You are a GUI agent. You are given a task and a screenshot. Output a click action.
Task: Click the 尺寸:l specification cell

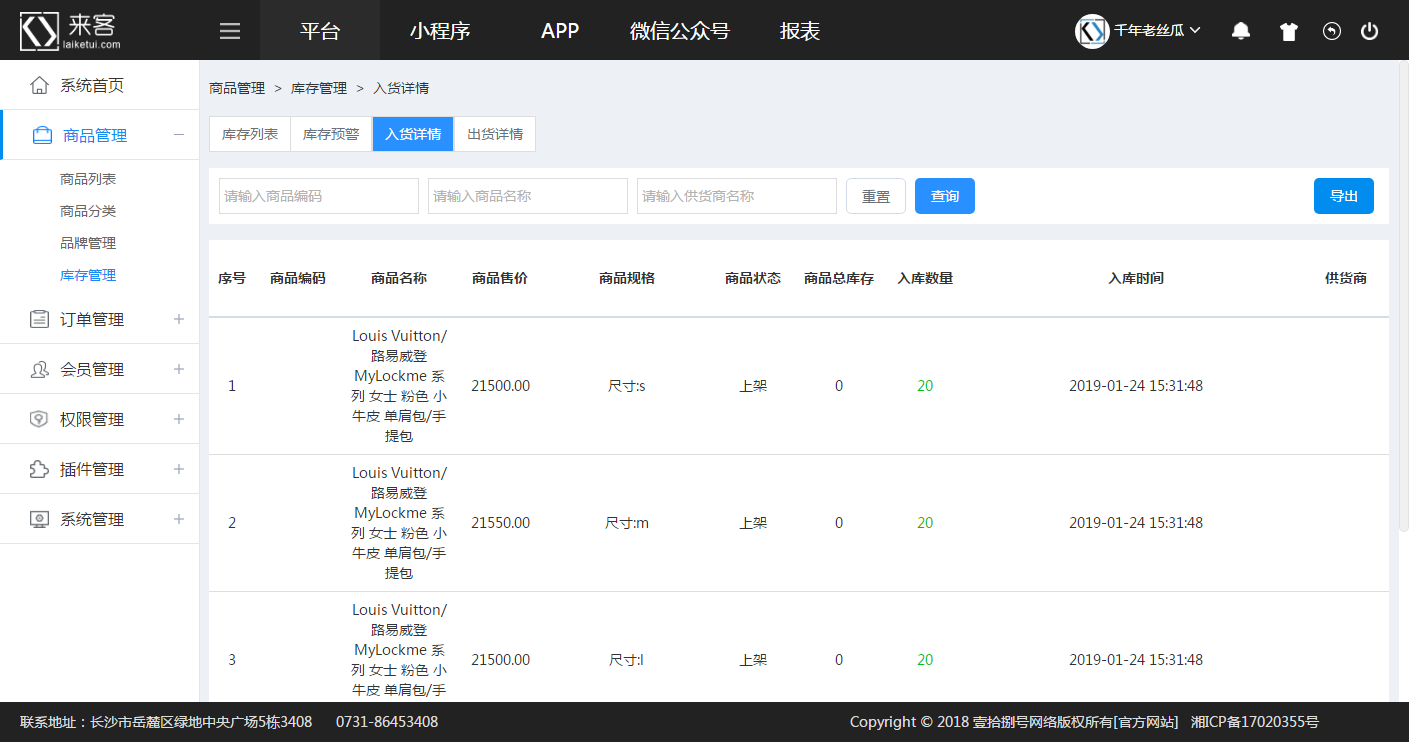click(x=627, y=660)
